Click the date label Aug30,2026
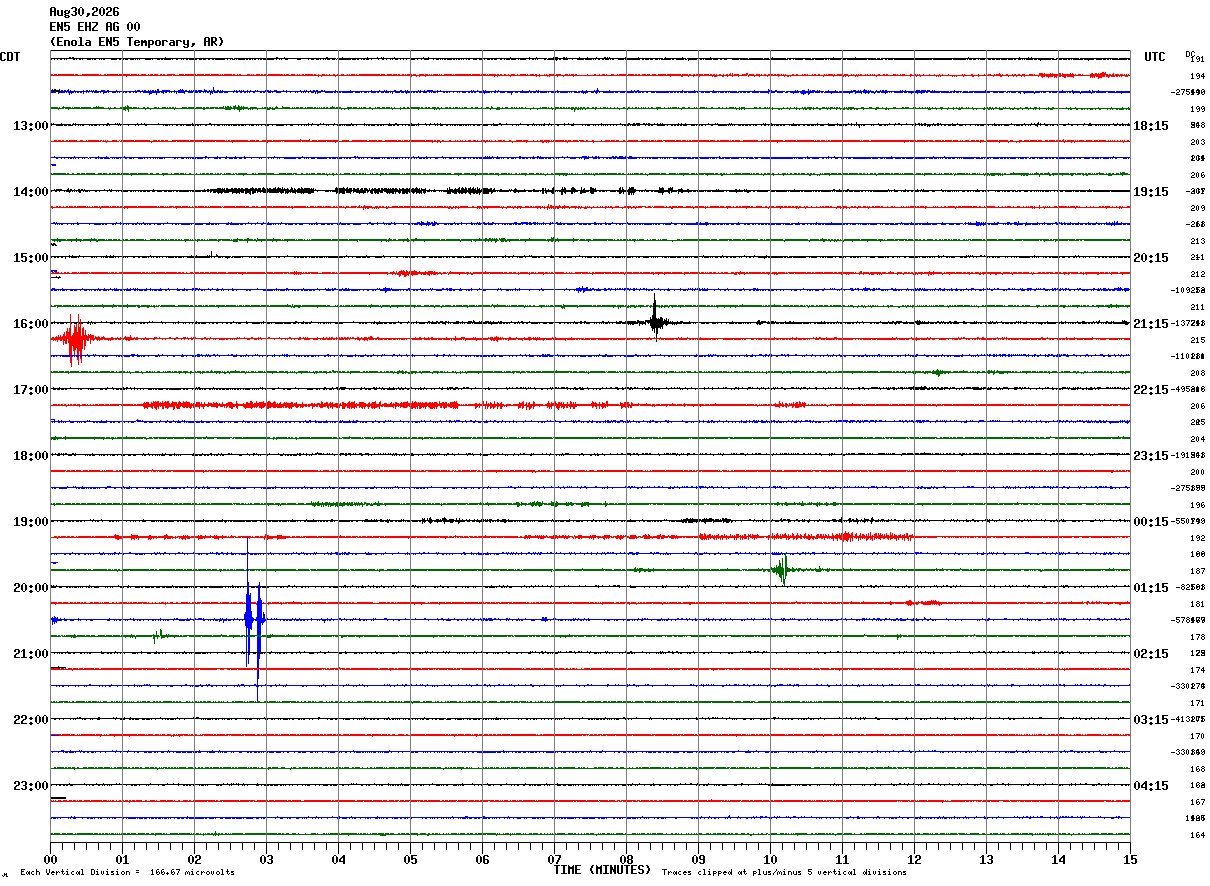Screen dimensions: 1210x886 click(84, 12)
